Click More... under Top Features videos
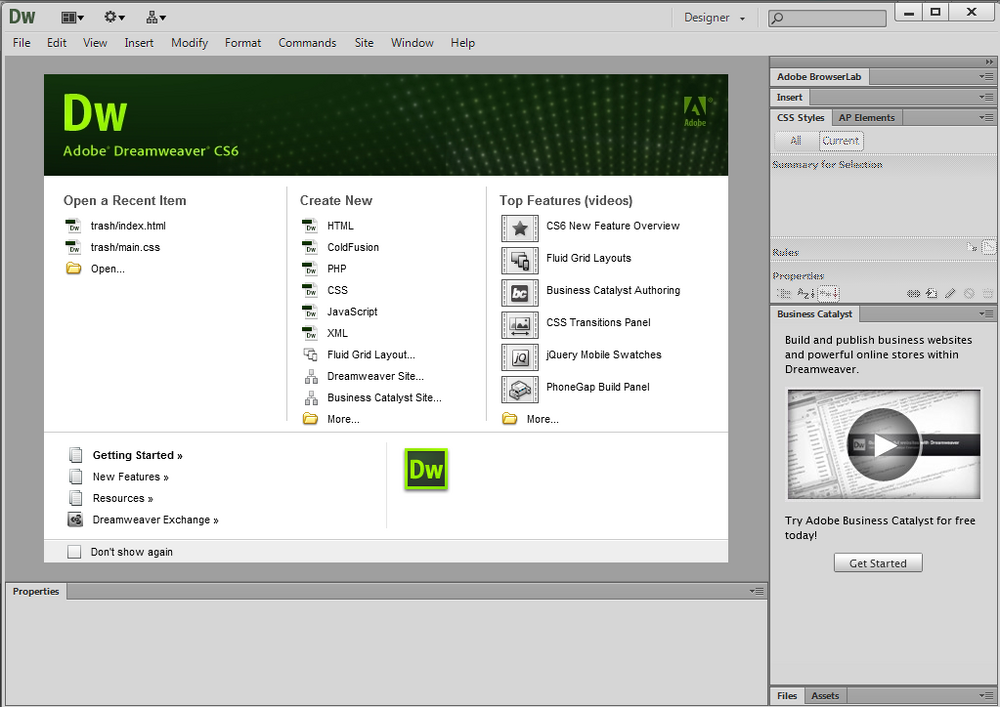The height and width of the screenshot is (707, 1000). pos(542,419)
